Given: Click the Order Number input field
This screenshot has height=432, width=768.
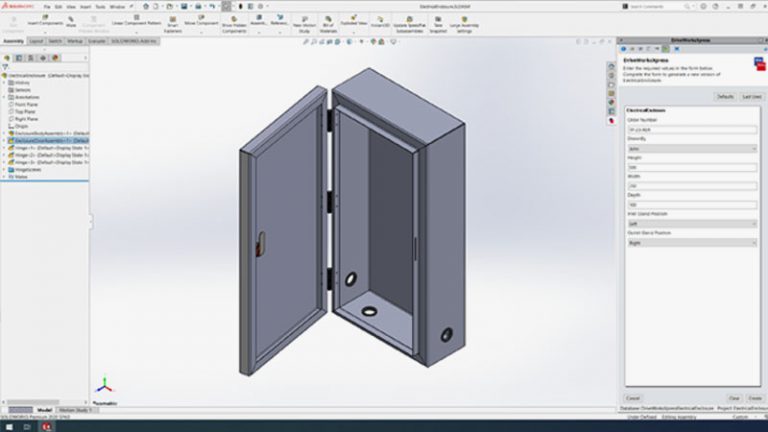Looking at the screenshot, I should pyautogui.click(x=692, y=130).
